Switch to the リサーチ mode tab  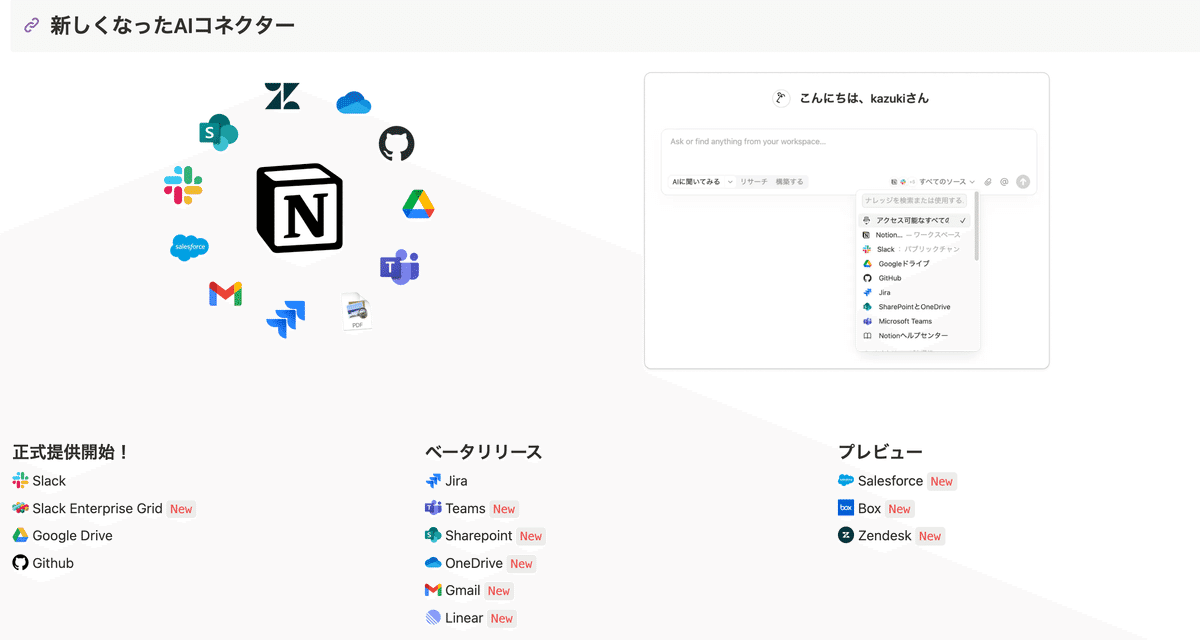[x=753, y=182]
